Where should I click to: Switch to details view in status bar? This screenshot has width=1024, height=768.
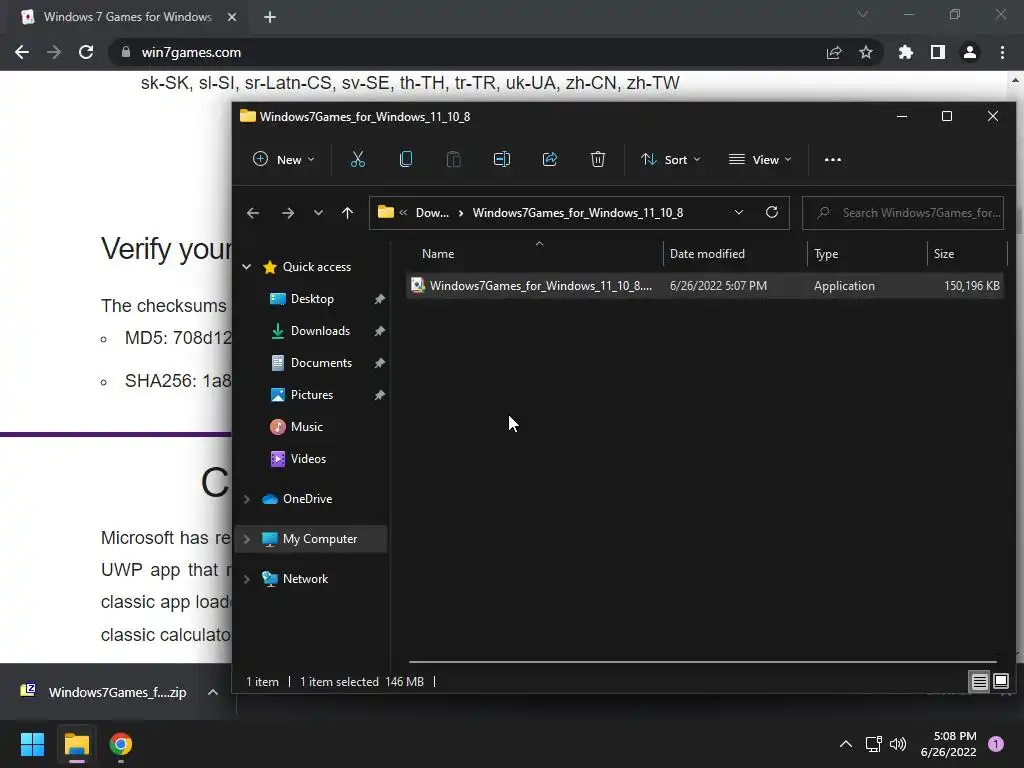click(979, 682)
